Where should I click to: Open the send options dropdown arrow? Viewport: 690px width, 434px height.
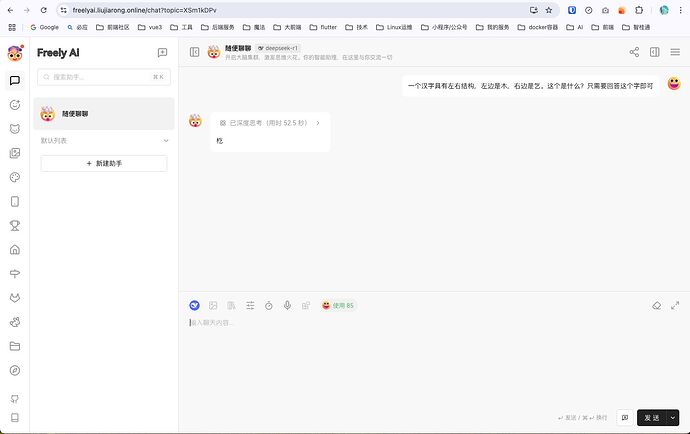673,418
